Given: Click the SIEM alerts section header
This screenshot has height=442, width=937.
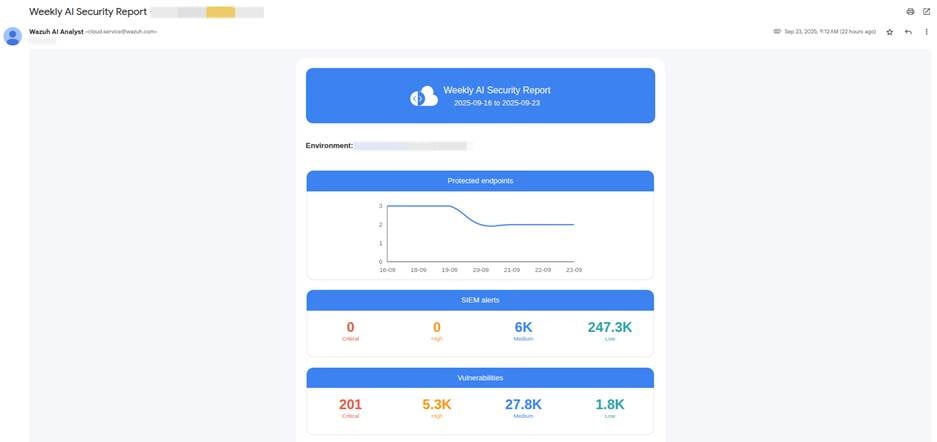Looking at the screenshot, I should [480, 300].
